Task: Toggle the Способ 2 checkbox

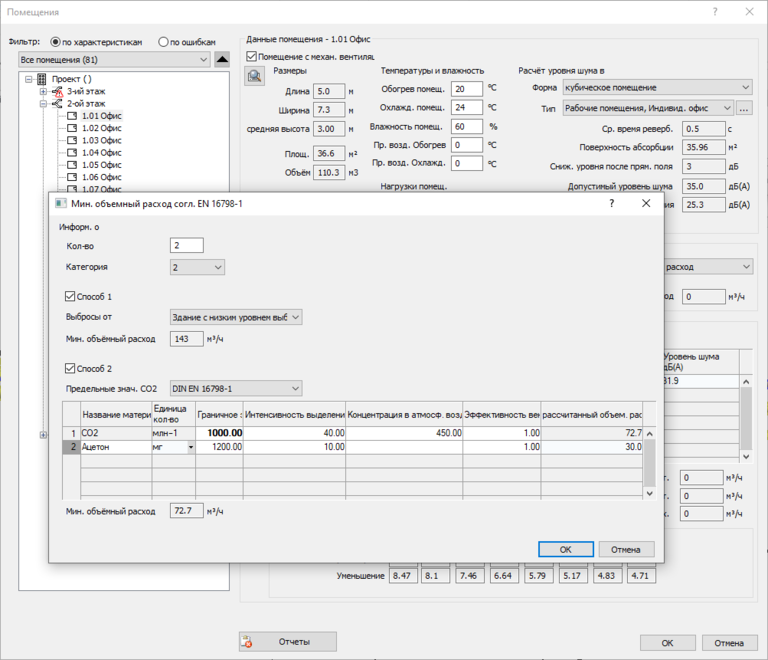Action: (x=70, y=369)
